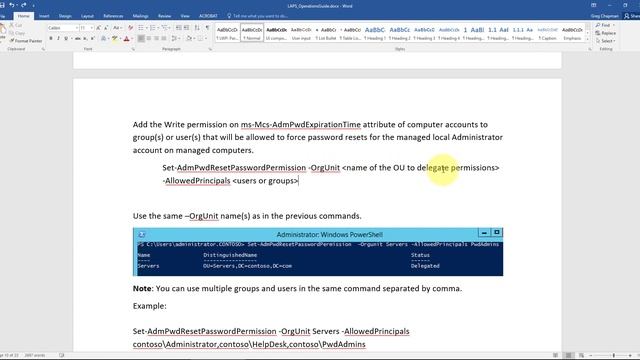This screenshot has width=640, height=360.
Task: Apply the Heading 2 style
Action: click(x=400, y=33)
